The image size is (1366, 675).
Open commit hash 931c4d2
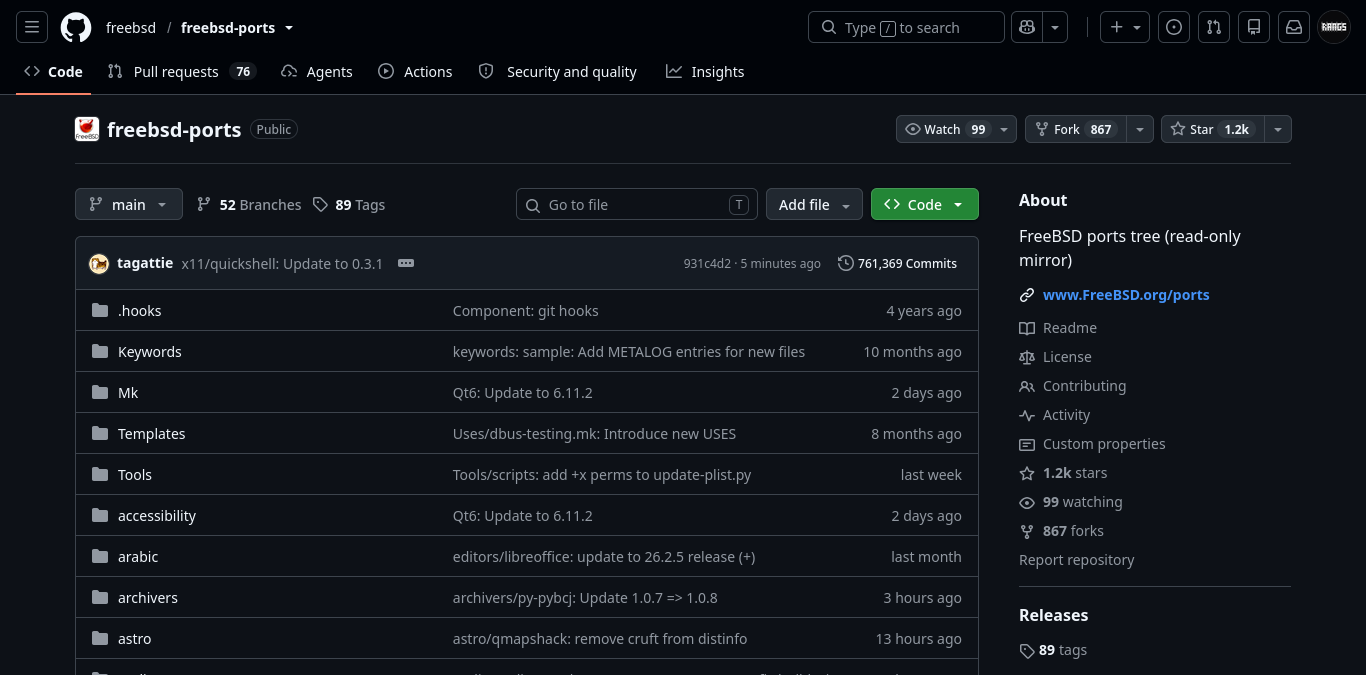[x=707, y=264]
